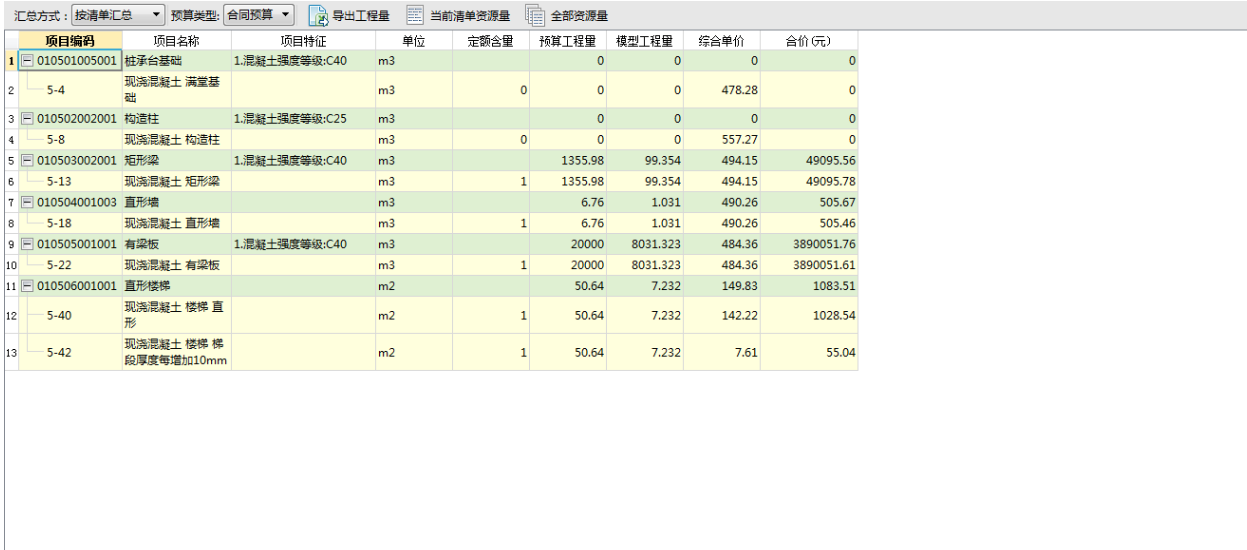Collapse the 010502002001 构造柱 row
This screenshot has height=550, width=1247.
[28, 119]
